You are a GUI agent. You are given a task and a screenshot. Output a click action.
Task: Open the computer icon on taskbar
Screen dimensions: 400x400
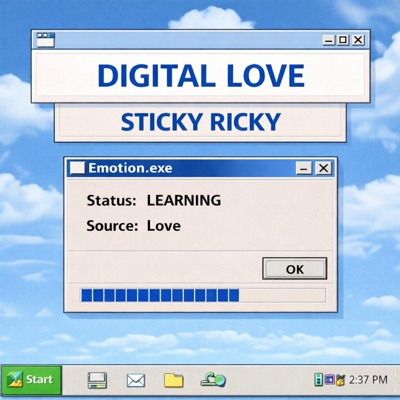tap(97, 380)
